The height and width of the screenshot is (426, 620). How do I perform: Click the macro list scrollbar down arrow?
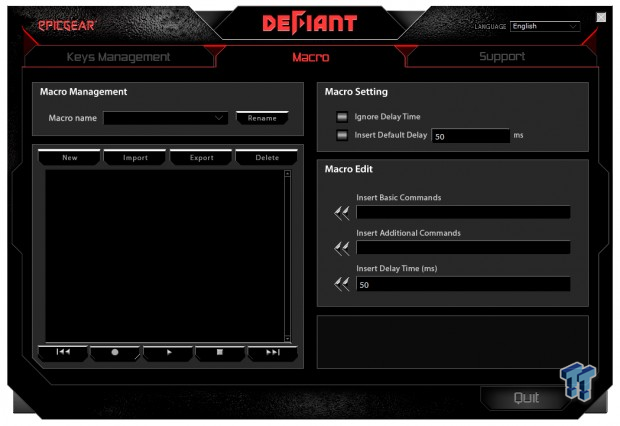click(x=287, y=338)
